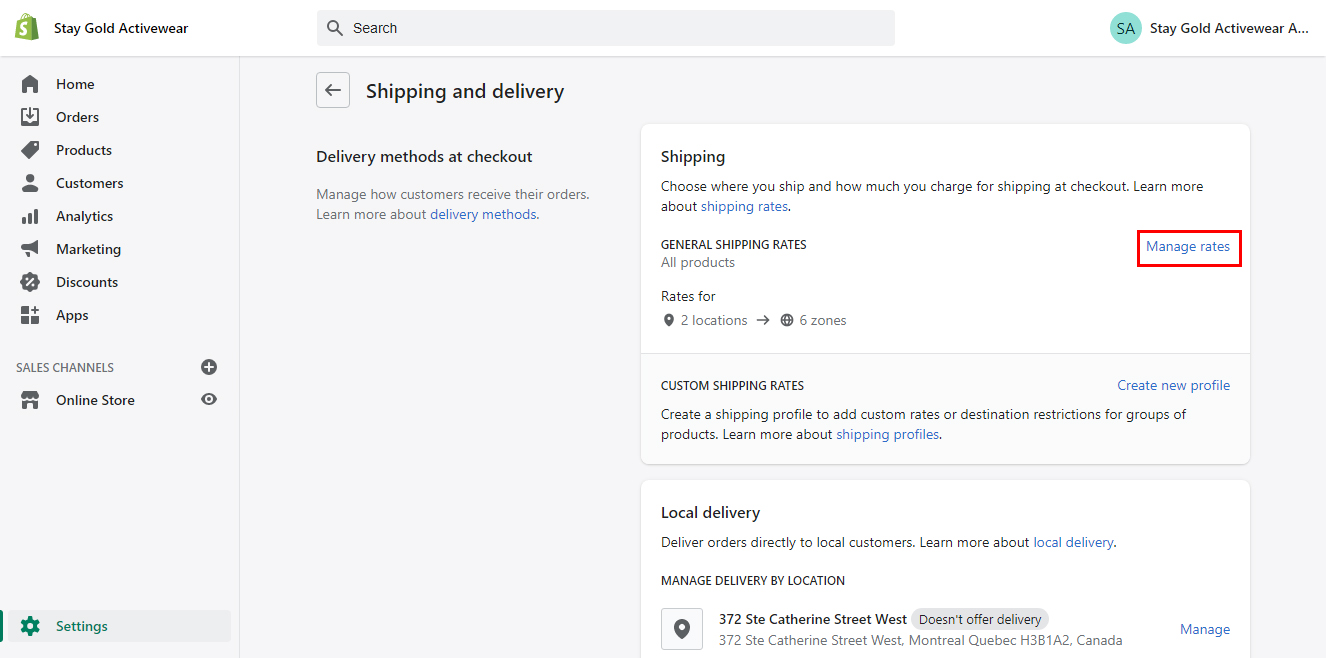Click the Home icon in sidebar
This screenshot has height=658, width=1326.
click(30, 84)
